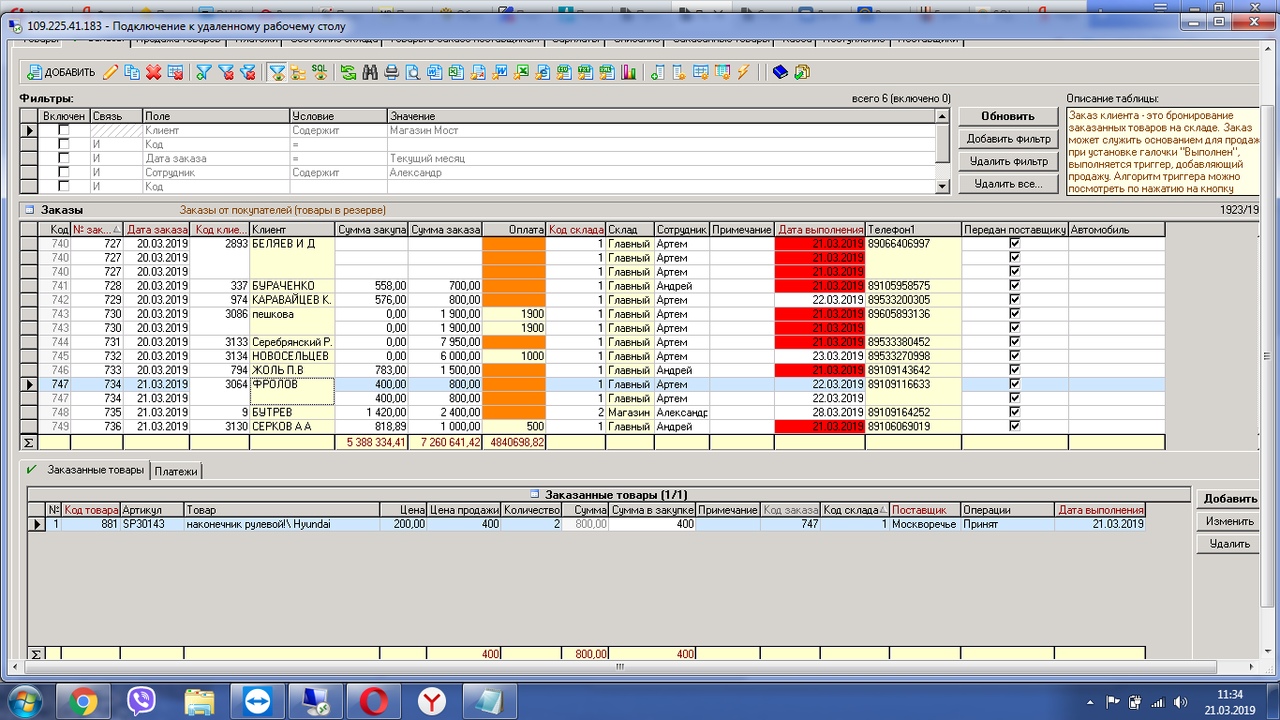This screenshot has width=1280, height=720.
Task: Sort by the № заказа column header
Action: 96,230
